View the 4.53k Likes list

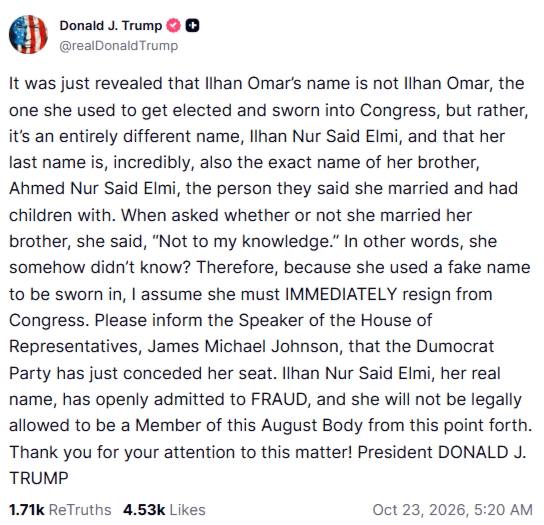[164, 510]
